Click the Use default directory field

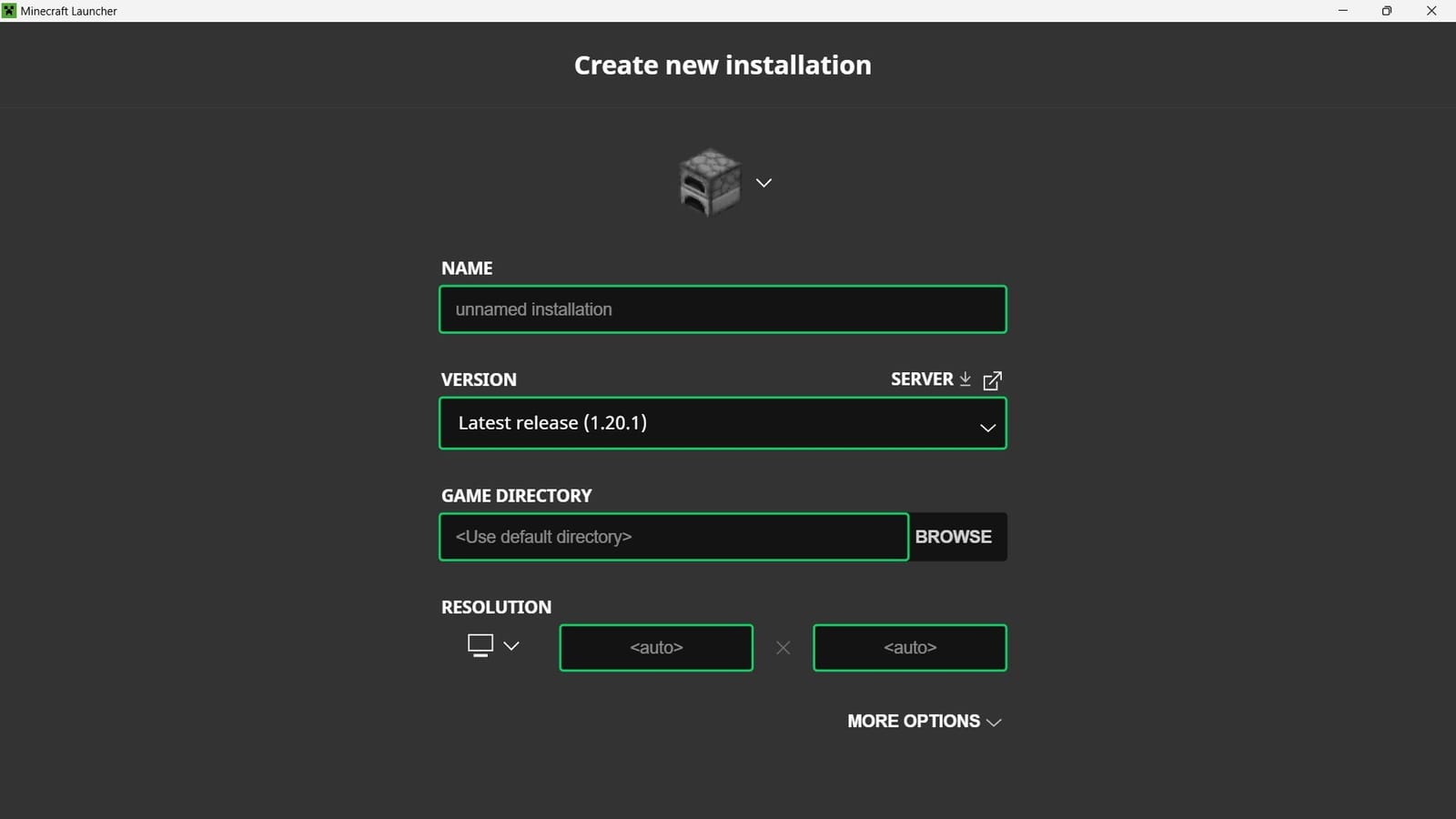(x=673, y=537)
